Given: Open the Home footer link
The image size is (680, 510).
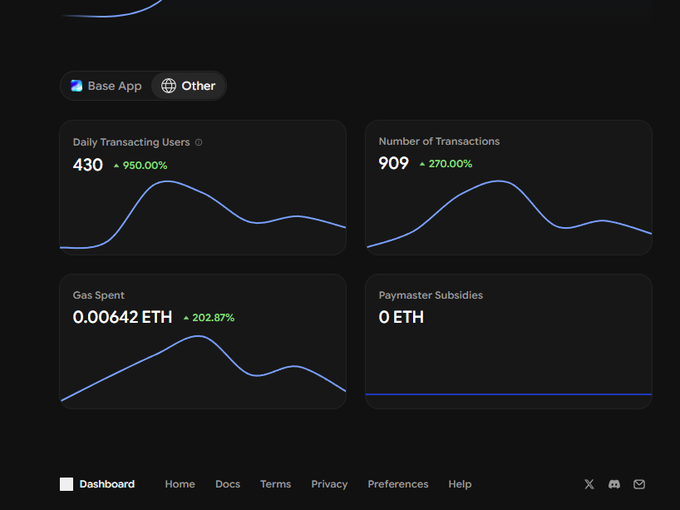Looking at the screenshot, I should pyautogui.click(x=180, y=484).
